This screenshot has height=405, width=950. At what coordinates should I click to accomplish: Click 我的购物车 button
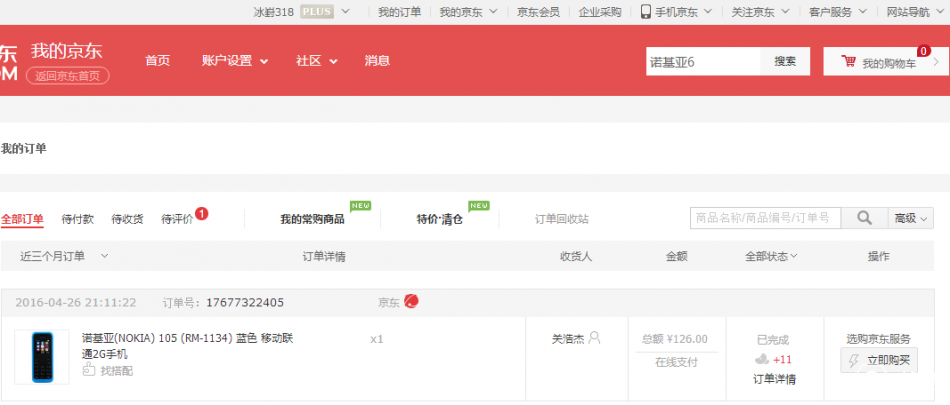point(886,61)
